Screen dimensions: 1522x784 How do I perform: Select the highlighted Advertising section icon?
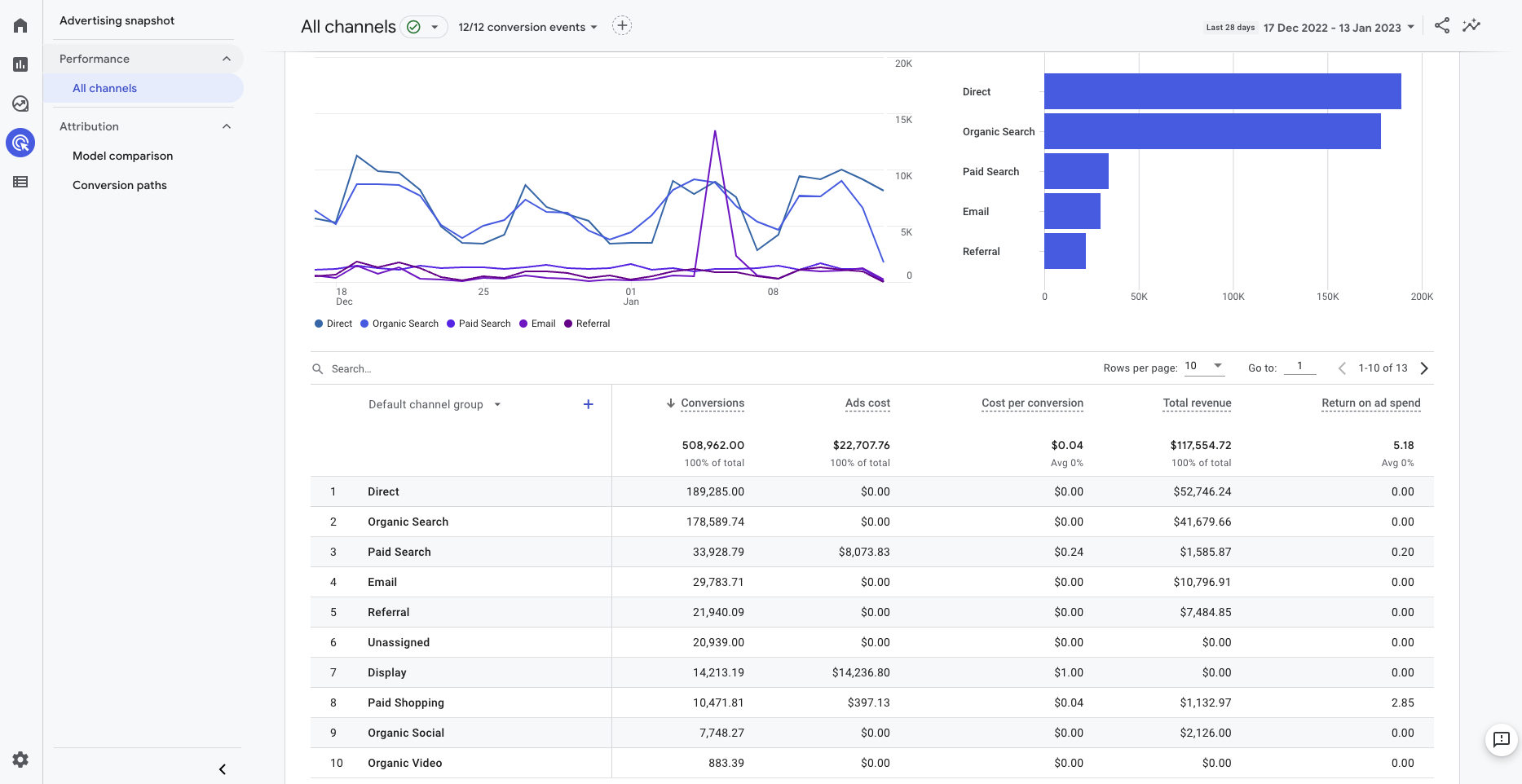(x=20, y=143)
